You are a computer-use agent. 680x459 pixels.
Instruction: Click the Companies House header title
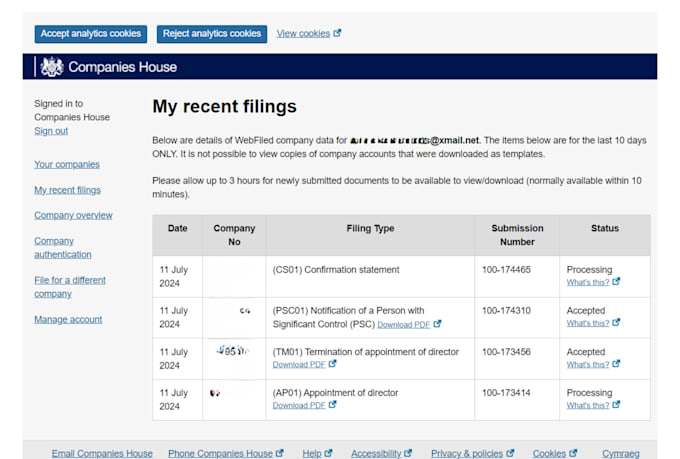tap(123, 67)
